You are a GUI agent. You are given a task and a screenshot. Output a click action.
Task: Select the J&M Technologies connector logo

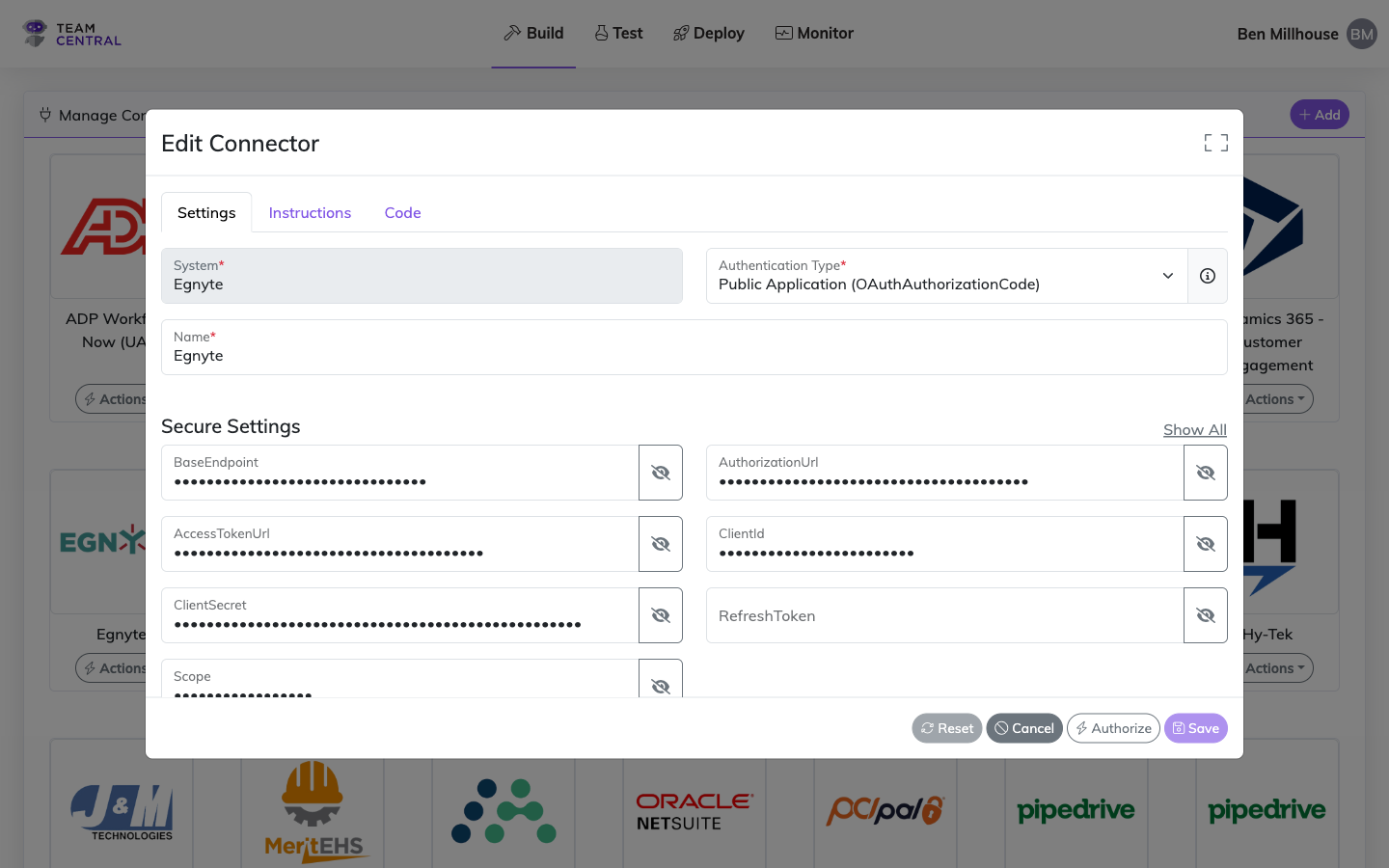[x=122, y=812]
